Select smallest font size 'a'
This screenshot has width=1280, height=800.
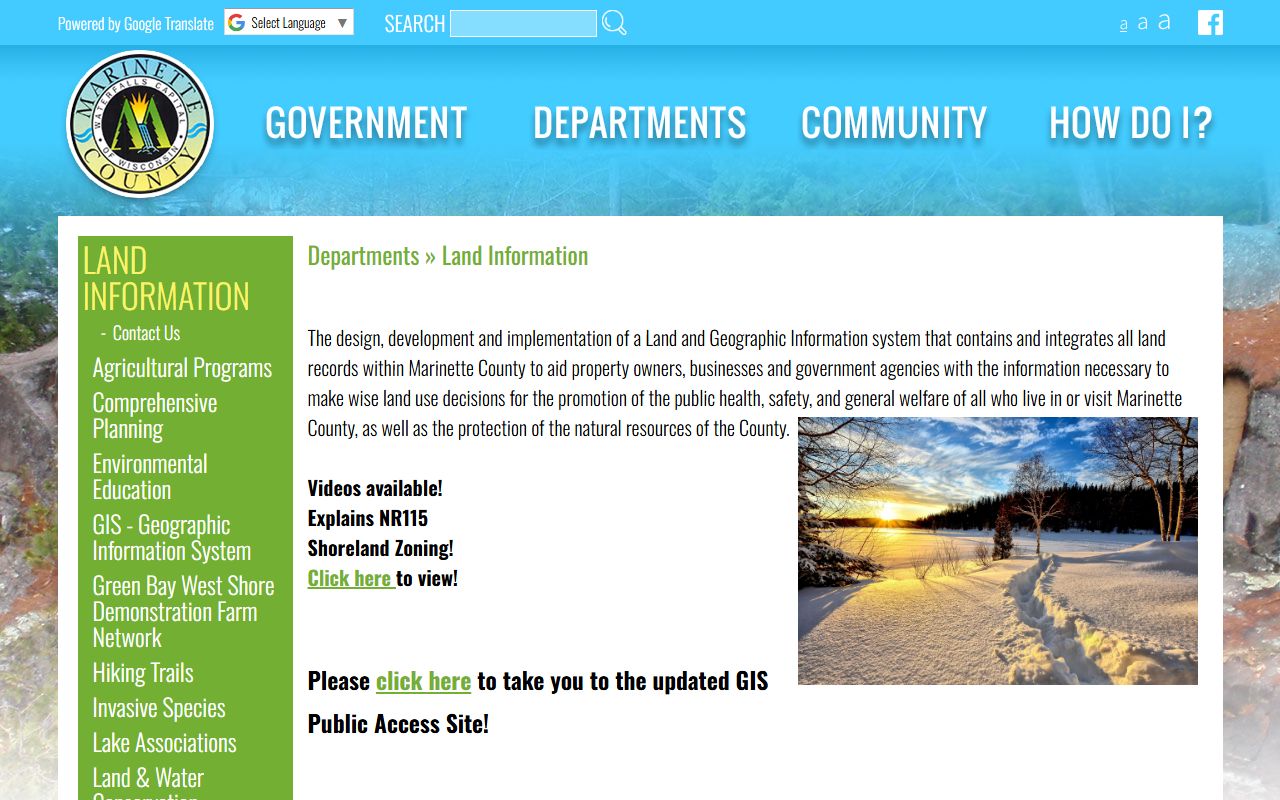coord(1123,24)
